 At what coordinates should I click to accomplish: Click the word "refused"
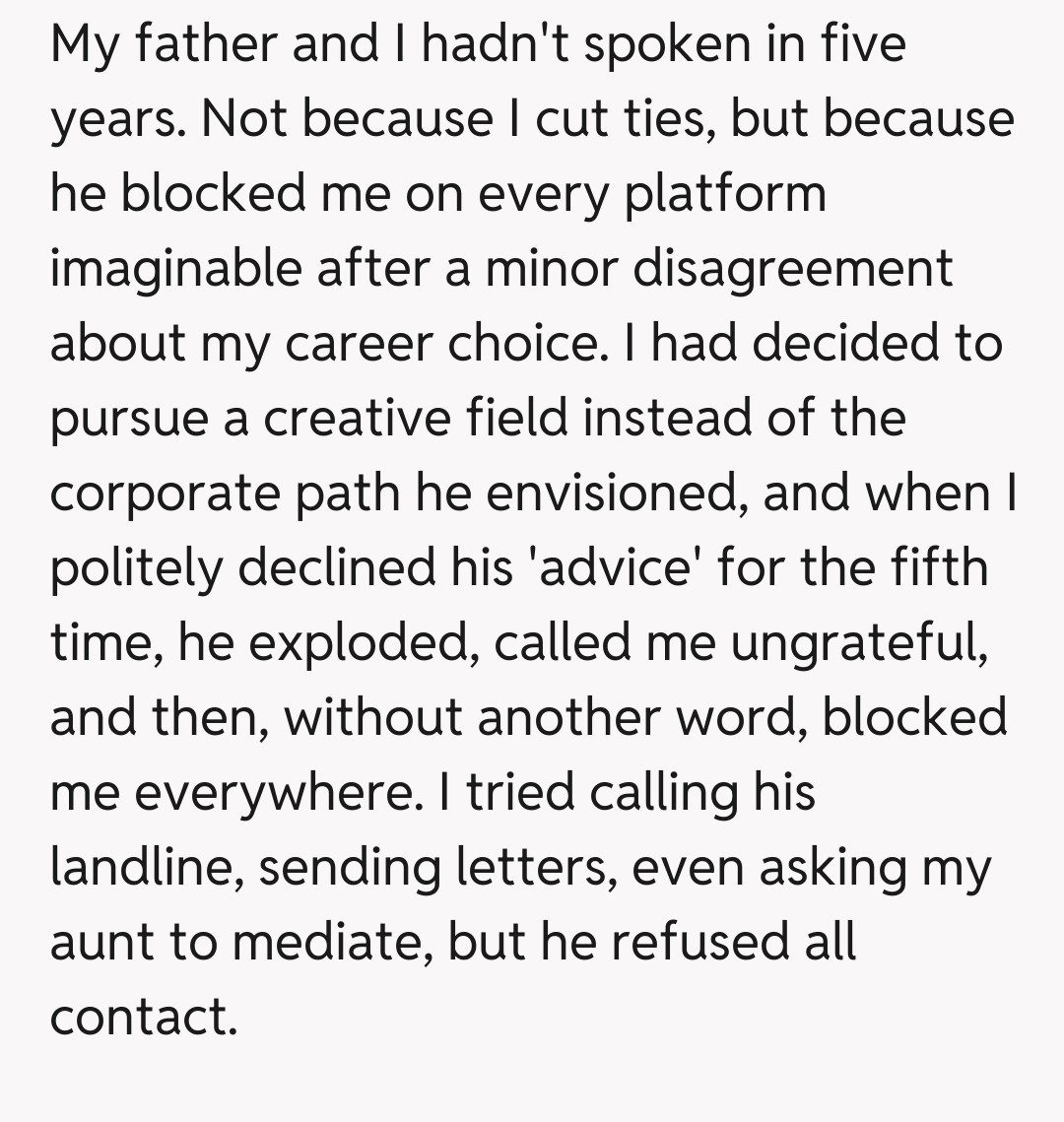point(696,942)
